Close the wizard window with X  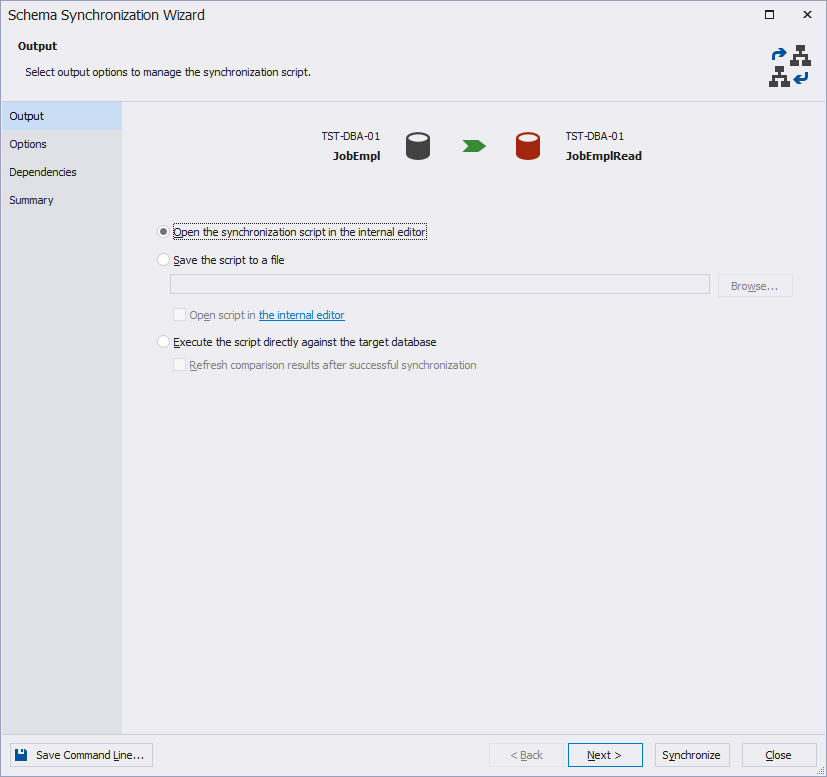807,15
